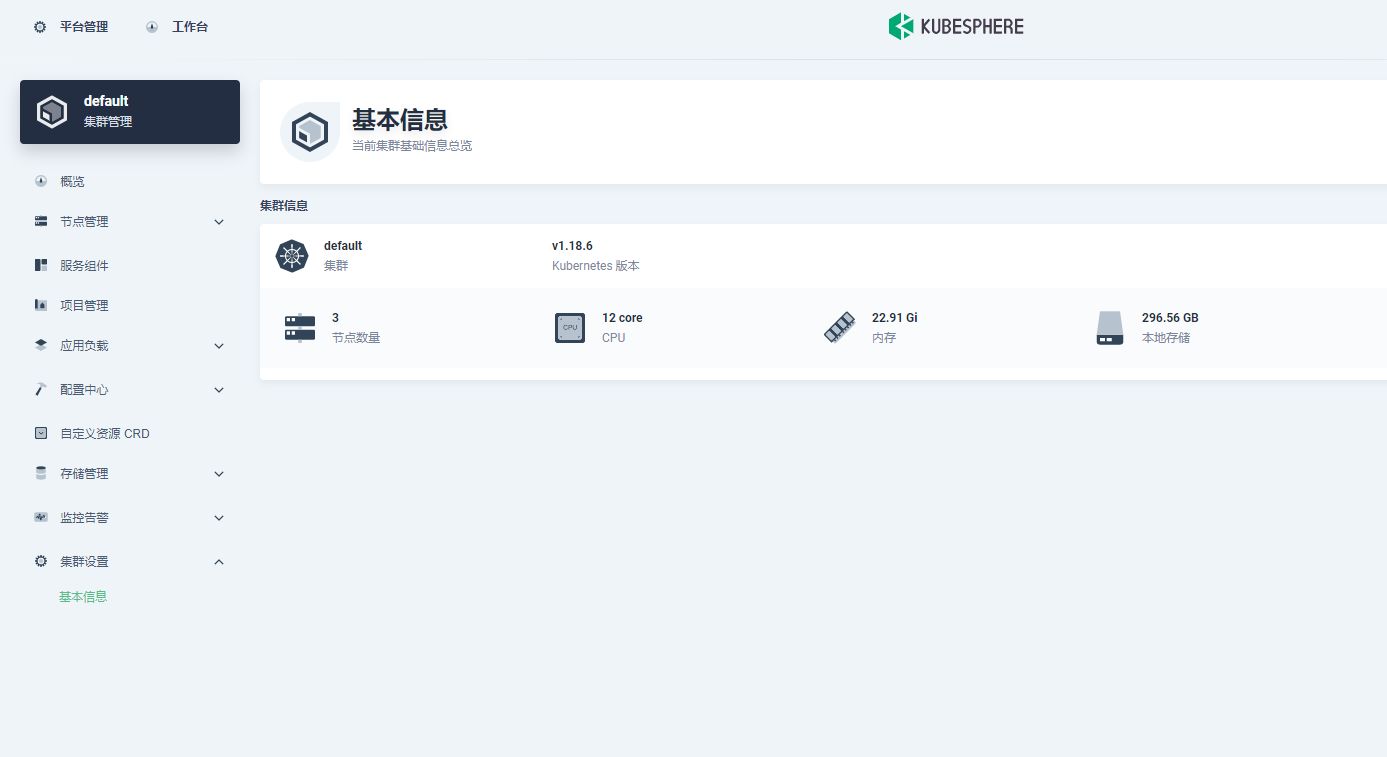Select the 基本信息 submenu item
This screenshot has height=757, width=1387.
pyautogui.click(x=83, y=597)
